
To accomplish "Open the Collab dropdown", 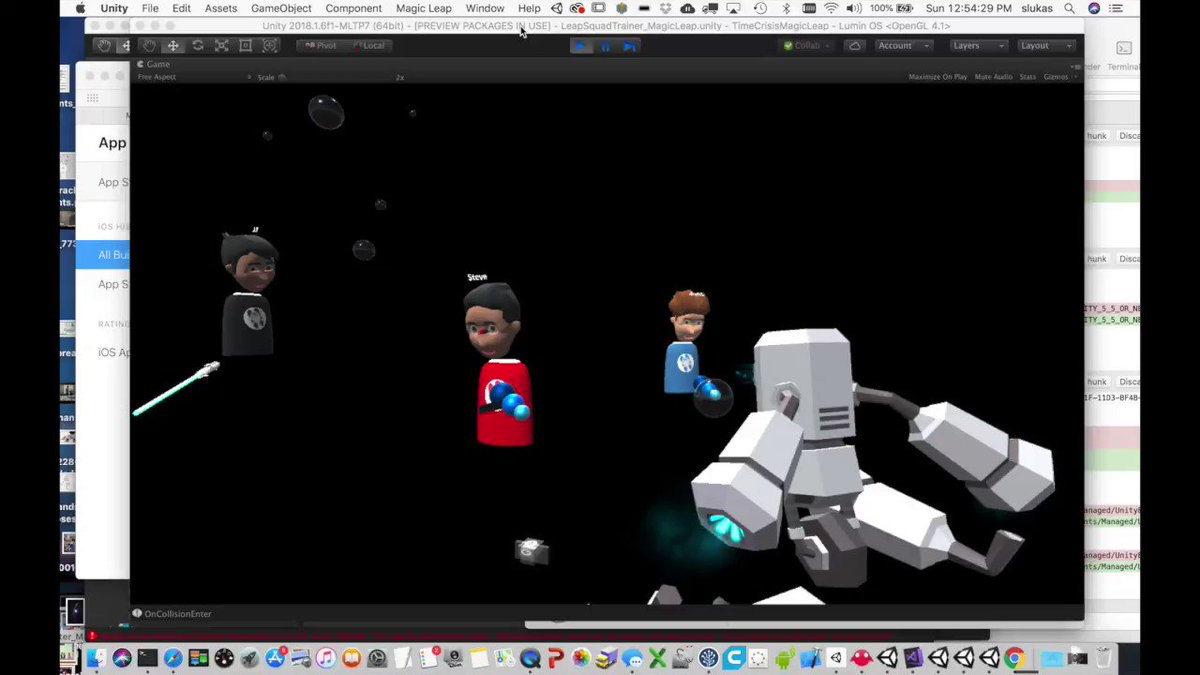I will [x=806, y=46].
